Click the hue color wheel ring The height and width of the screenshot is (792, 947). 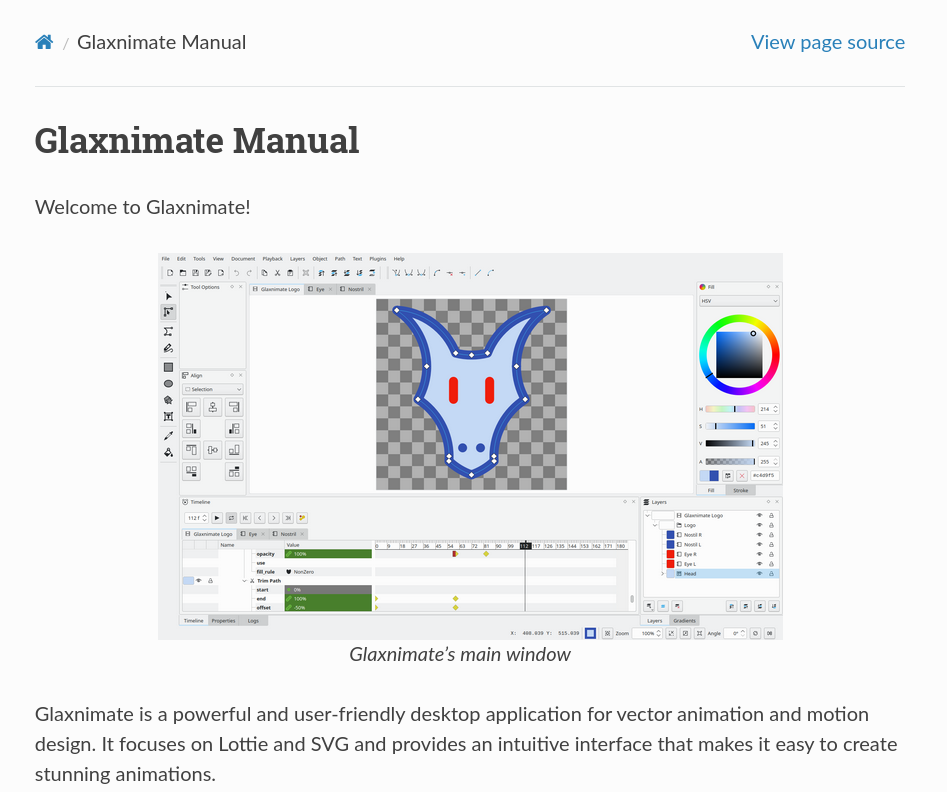tap(739, 318)
